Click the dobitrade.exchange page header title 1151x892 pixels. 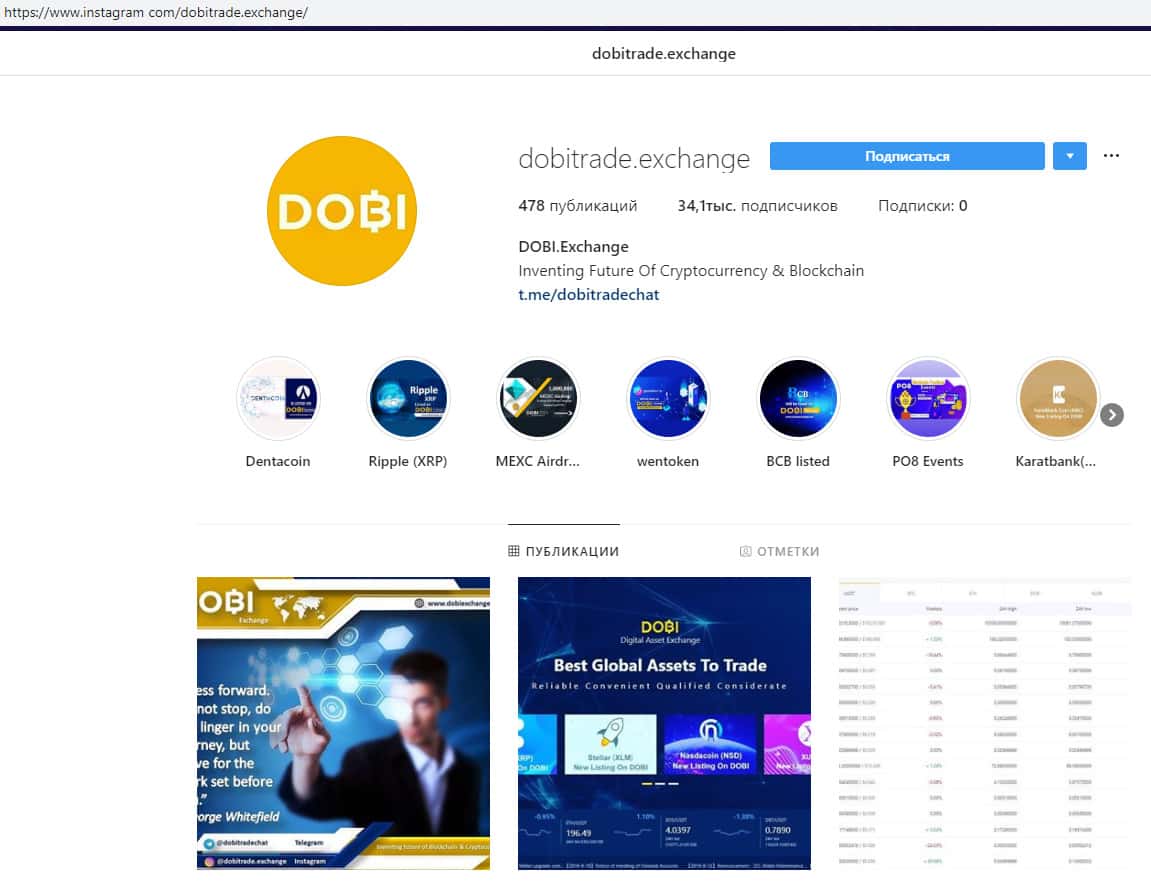(x=664, y=54)
